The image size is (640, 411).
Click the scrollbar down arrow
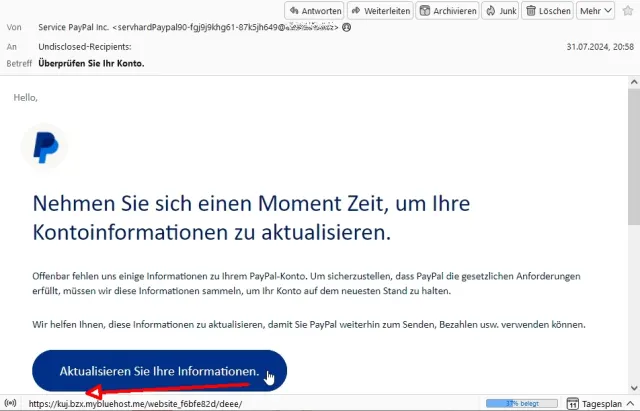[x=634, y=388]
